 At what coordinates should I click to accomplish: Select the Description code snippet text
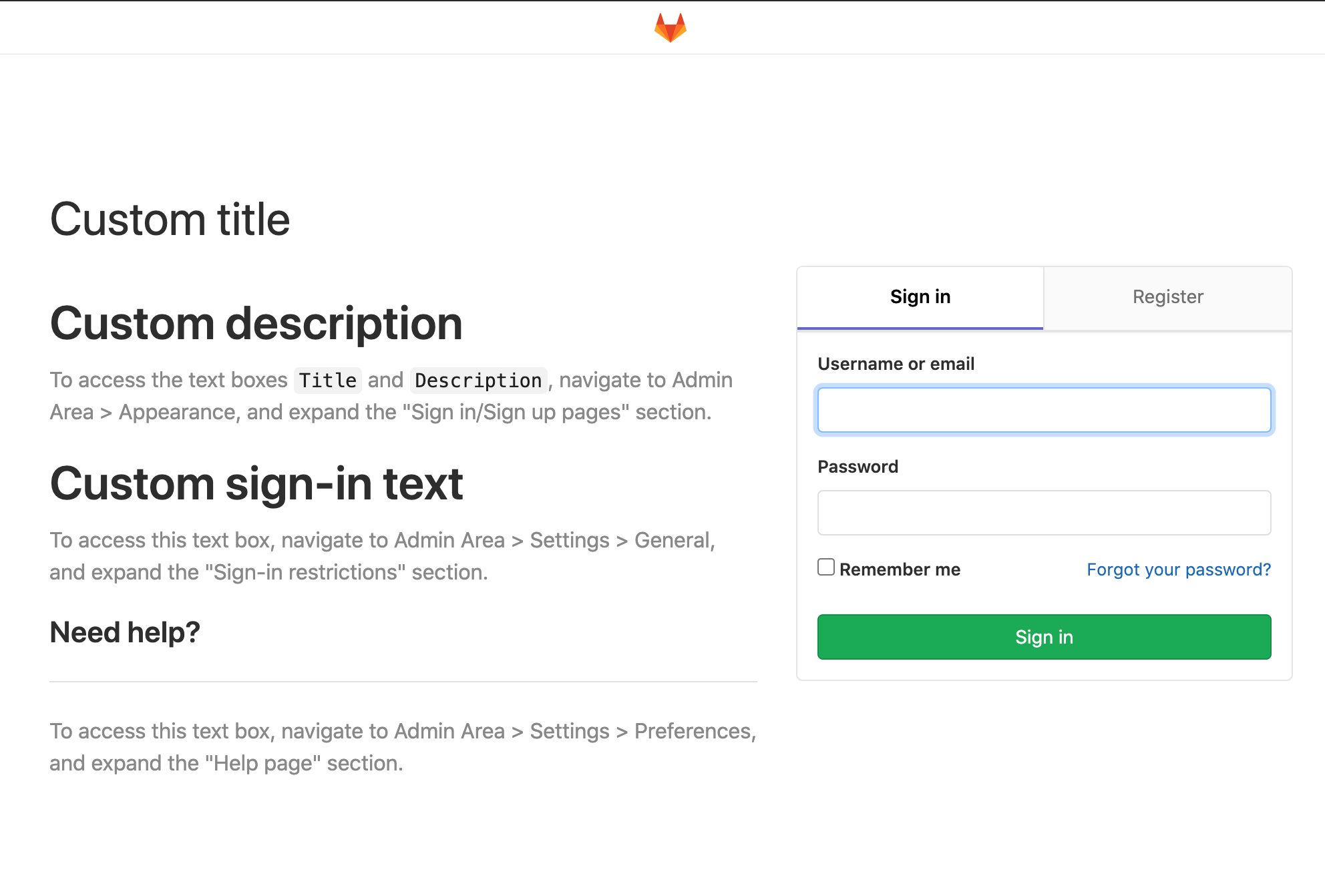478,380
